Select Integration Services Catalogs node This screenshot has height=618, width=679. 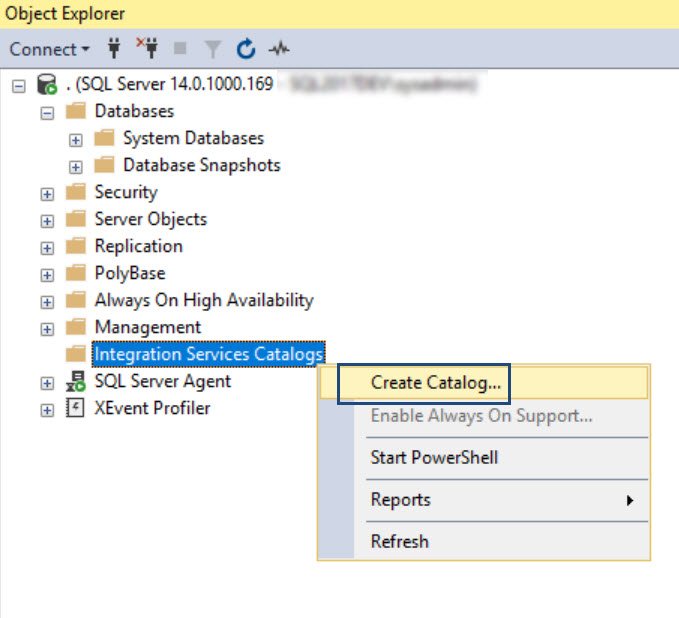209,354
